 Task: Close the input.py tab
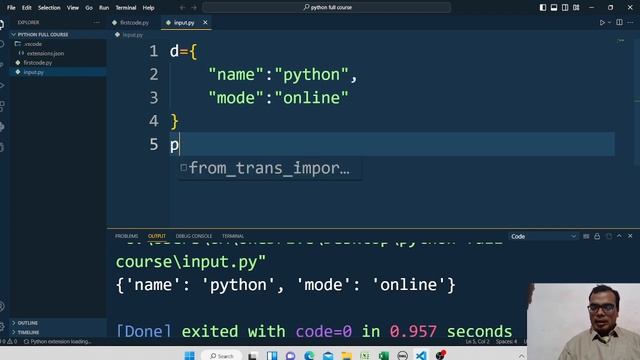[x=205, y=22]
